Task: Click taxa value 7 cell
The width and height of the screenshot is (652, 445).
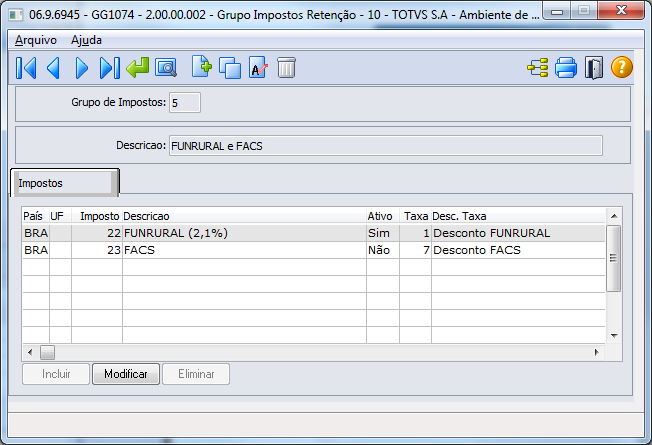Action: [x=415, y=250]
